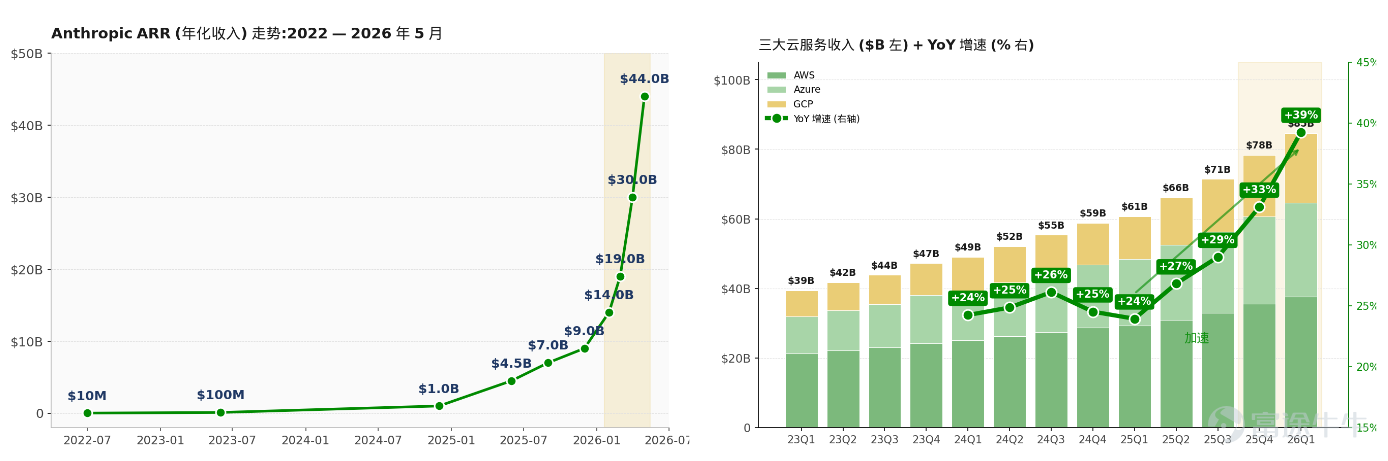This screenshot has height=461, width=1388.
Task: Click the $78B bar total label
Action: pyautogui.click(x=1259, y=146)
